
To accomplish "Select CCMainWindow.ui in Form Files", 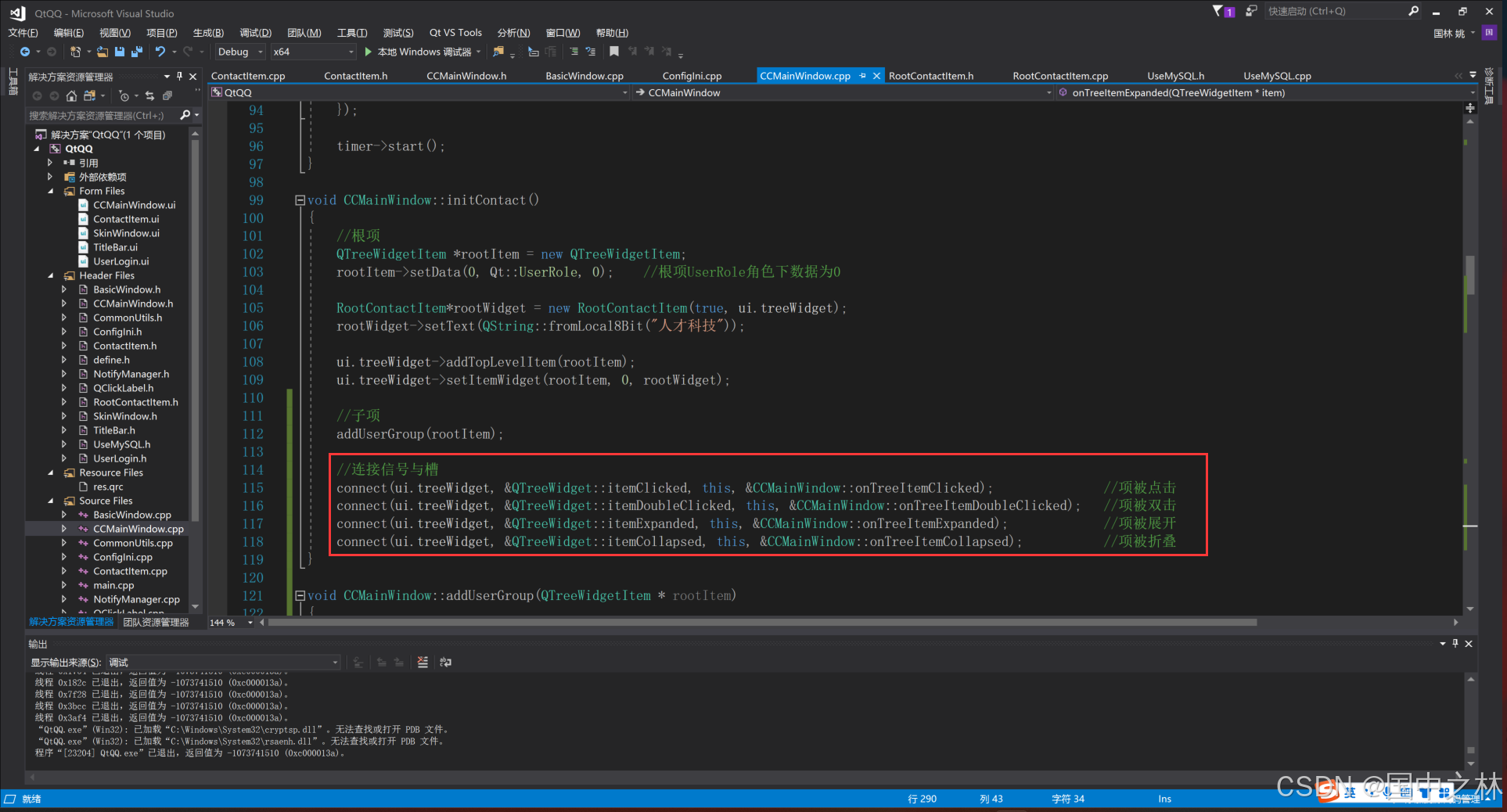I will tap(135, 205).
